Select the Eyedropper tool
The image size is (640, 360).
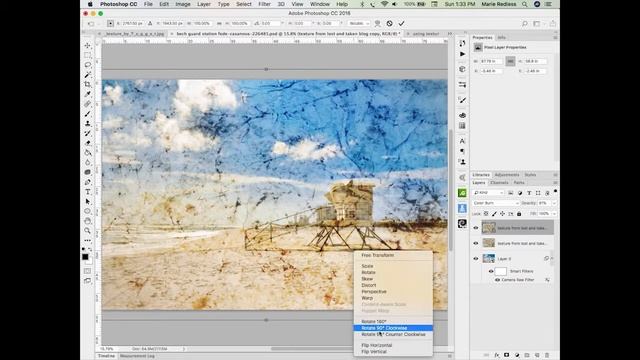[x=88, y=94]
